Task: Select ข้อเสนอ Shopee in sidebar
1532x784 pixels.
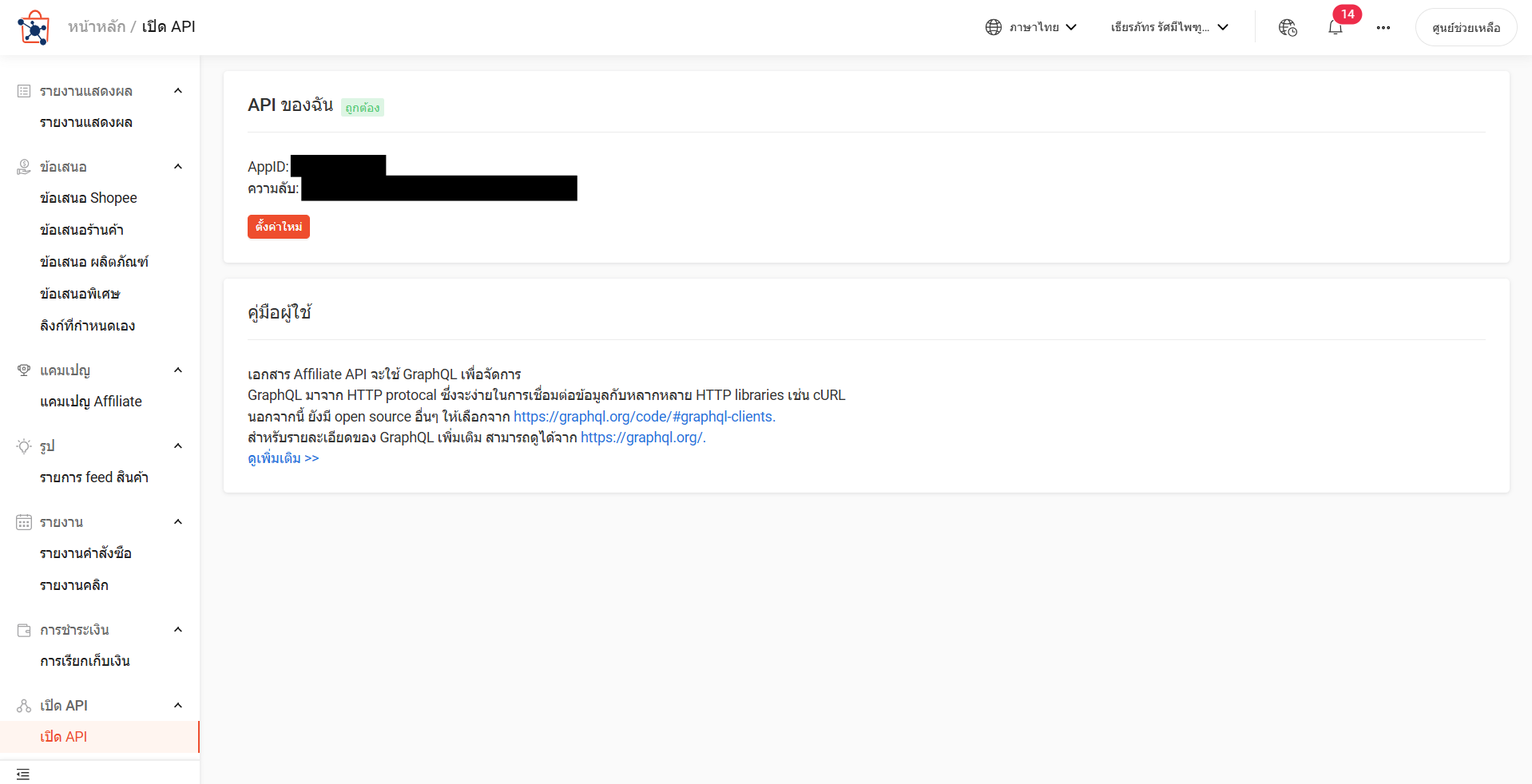Action: (89, 198)
